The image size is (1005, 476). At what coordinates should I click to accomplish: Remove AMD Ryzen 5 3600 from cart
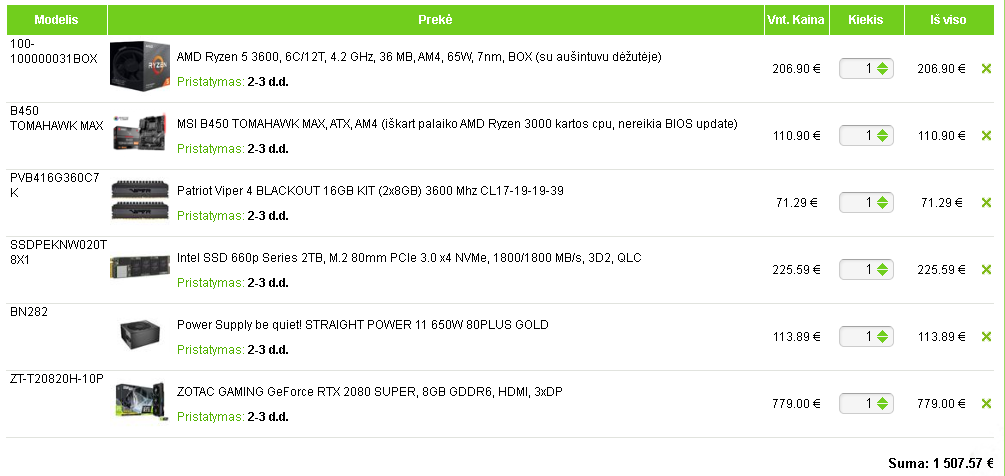click(986, 69)
